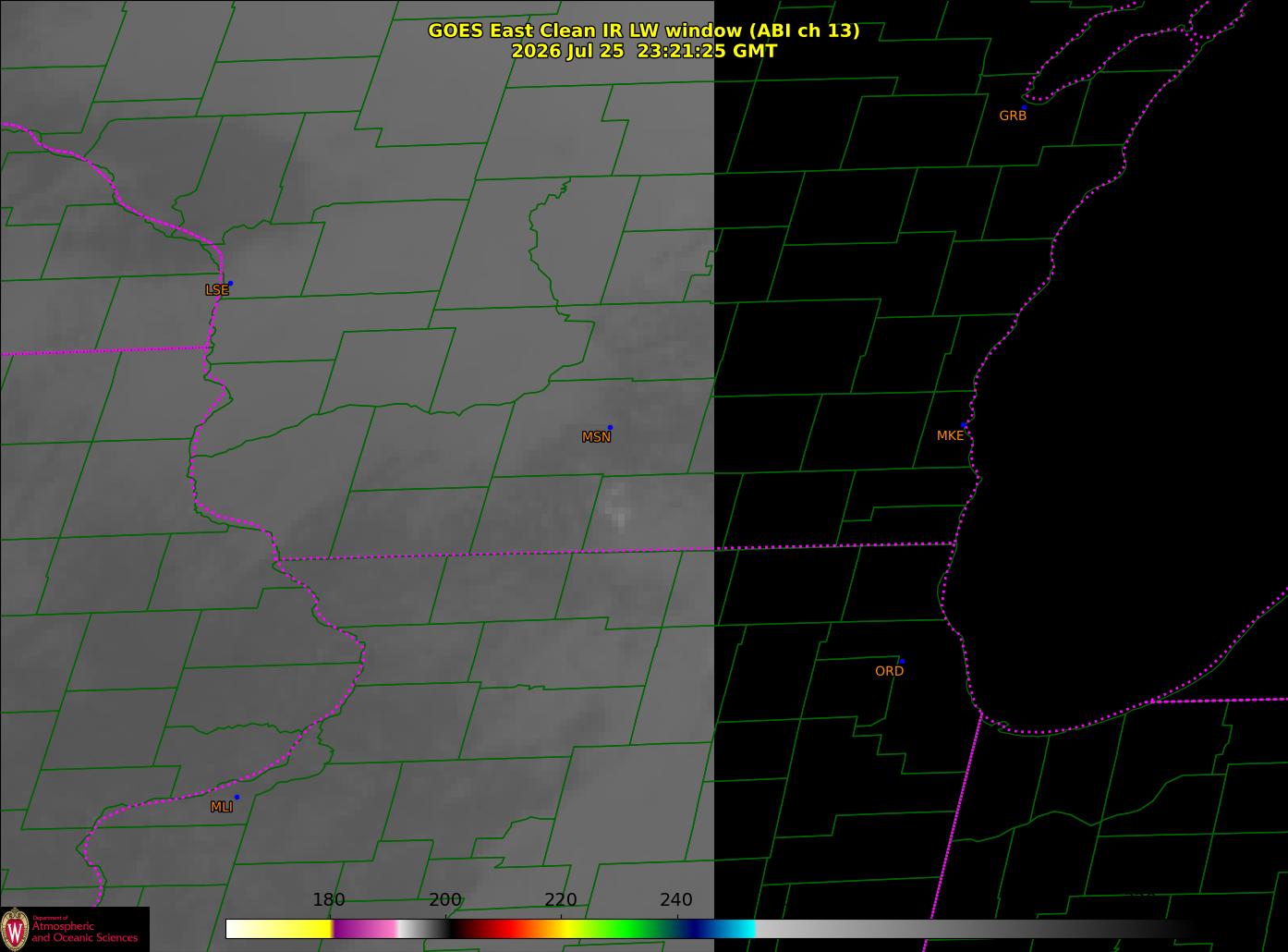This screenshot has width=1288, height=952.
Task: Click the MSN station marker label
Action: coord(596,437)
